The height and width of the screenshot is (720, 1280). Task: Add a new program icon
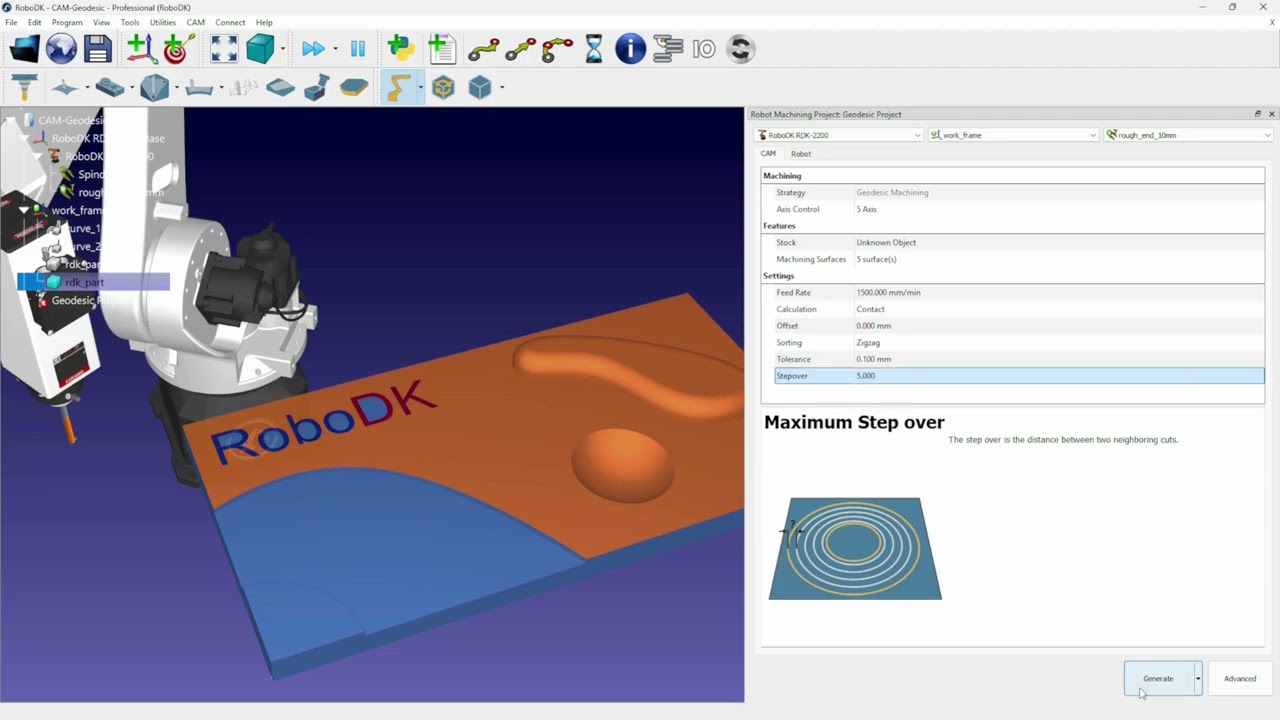[x=441, y=48]
